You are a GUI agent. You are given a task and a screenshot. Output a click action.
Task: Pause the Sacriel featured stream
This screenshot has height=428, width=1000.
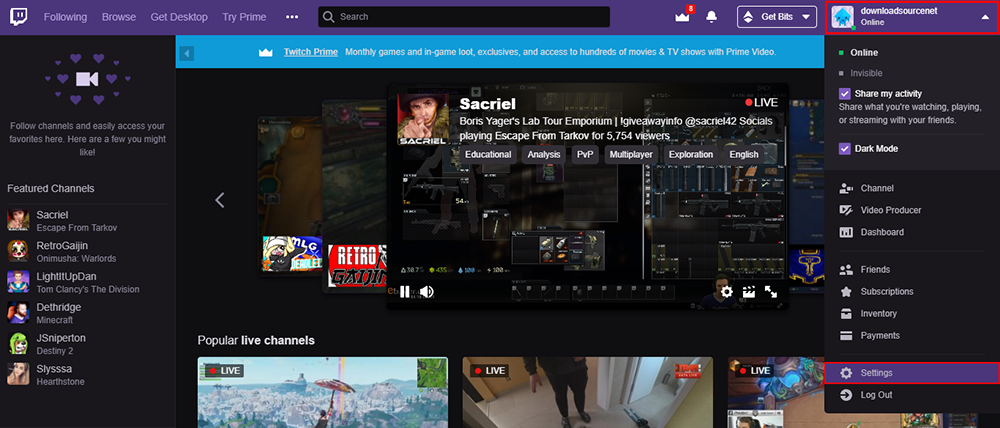pos(405,292)
